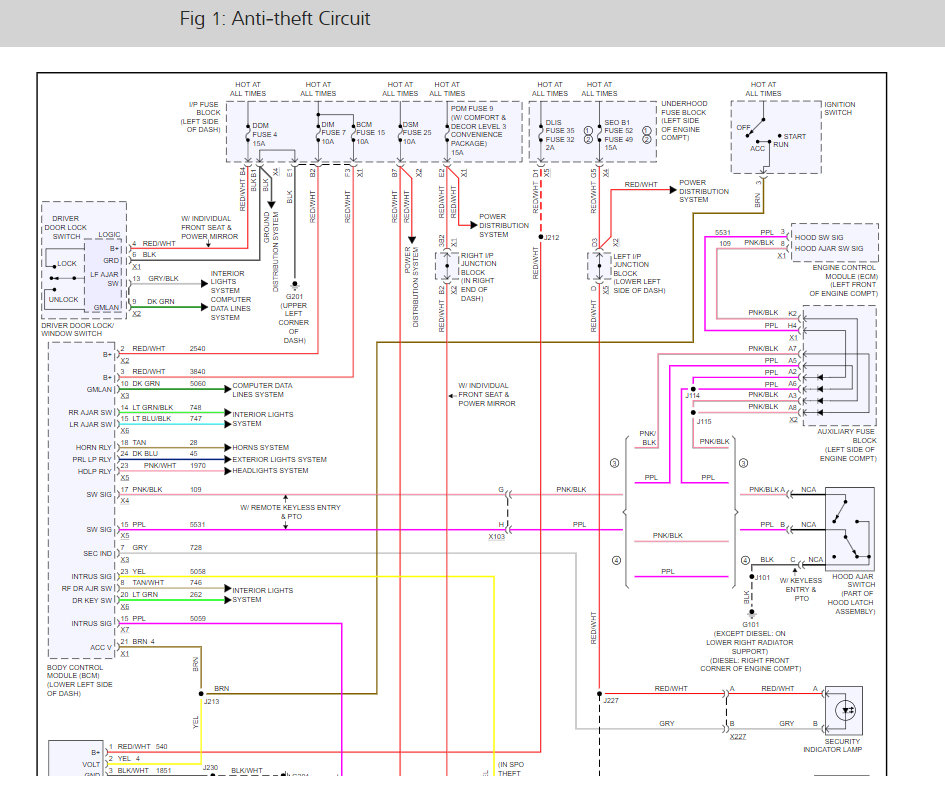Click the 'DLIS FUSE 35' label
The width and height of the screenshot is (945, 807).
pos(560,127)
